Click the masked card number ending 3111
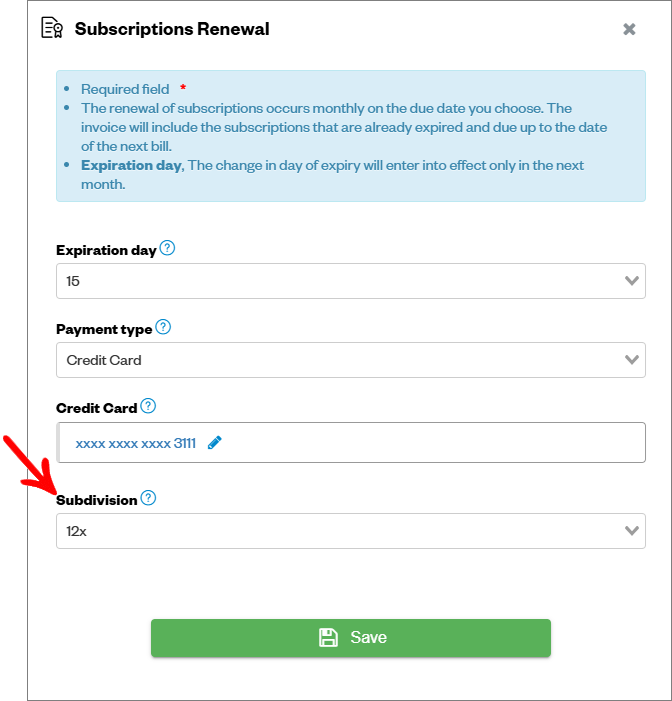Image resolution: width=672 pixels, height=701 pixels. (x=135, y=443)
